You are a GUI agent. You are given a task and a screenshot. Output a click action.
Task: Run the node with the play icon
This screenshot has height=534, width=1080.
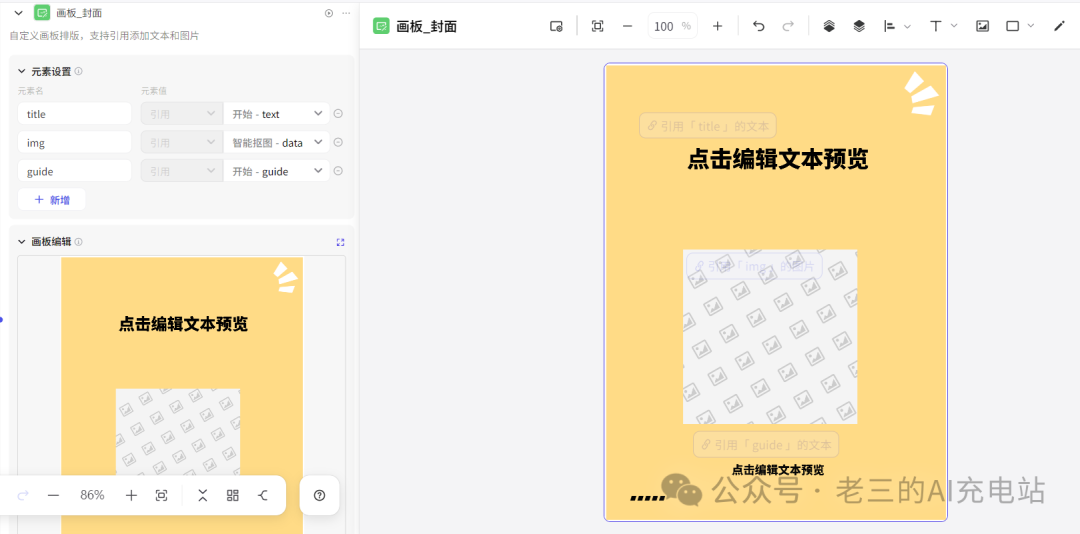click(328, 13)
